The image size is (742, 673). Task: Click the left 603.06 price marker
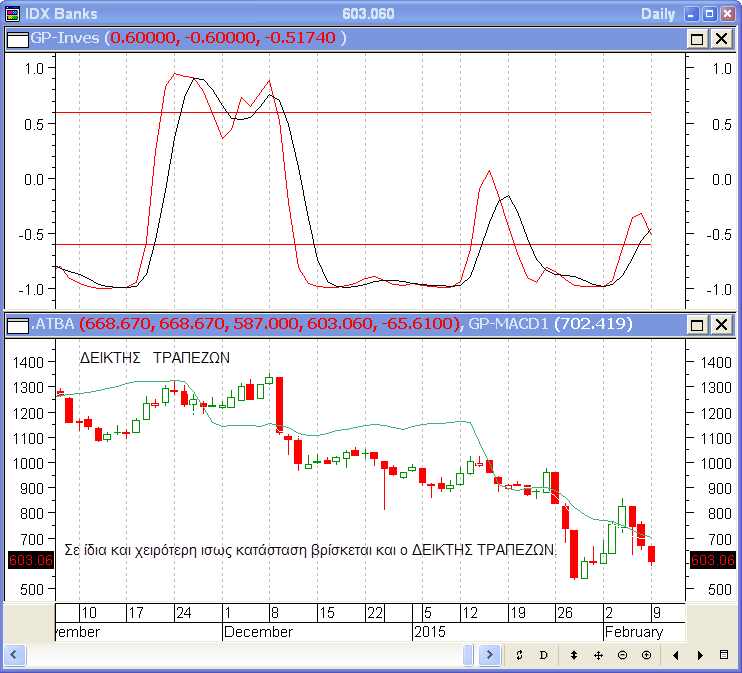click(31, 560)
